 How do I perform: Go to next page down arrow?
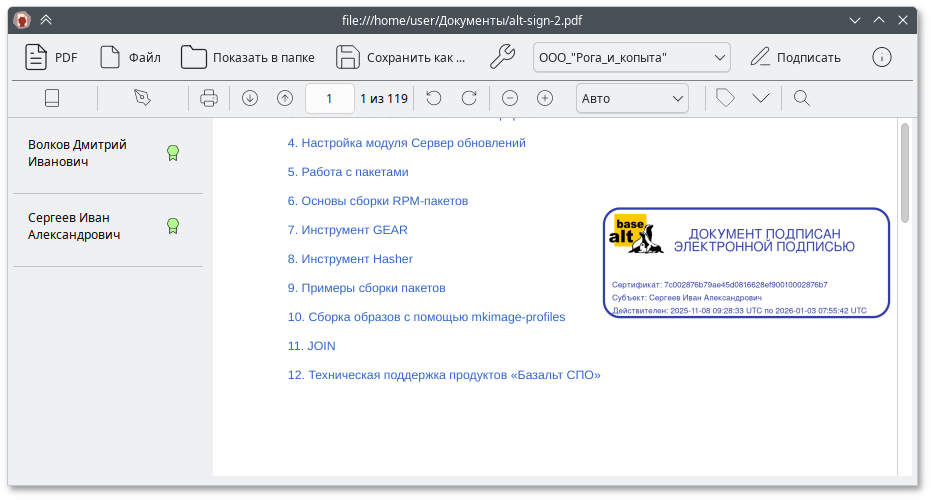pos(250,98)
